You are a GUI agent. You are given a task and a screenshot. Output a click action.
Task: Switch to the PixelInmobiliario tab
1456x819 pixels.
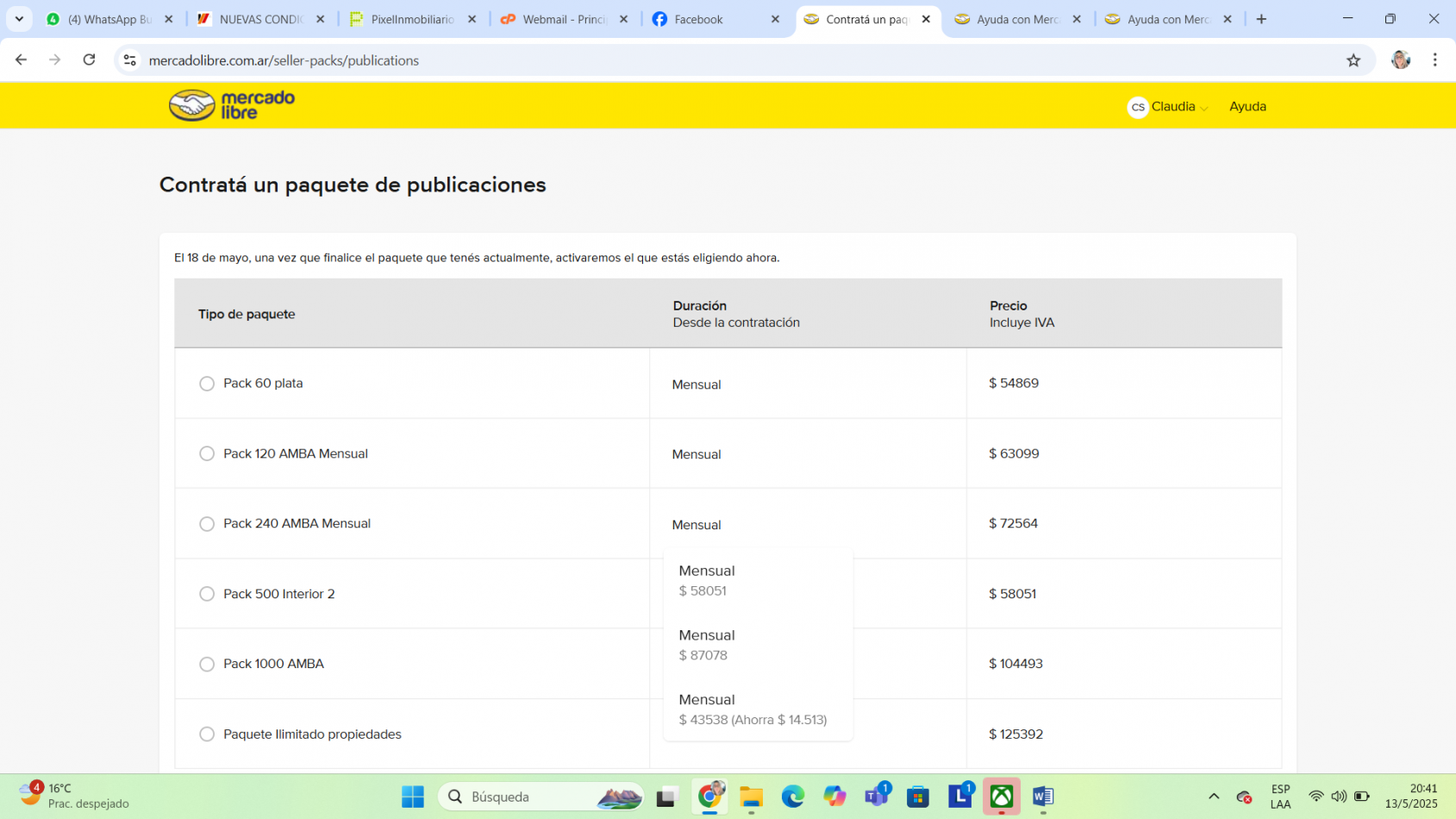[412, 19]
